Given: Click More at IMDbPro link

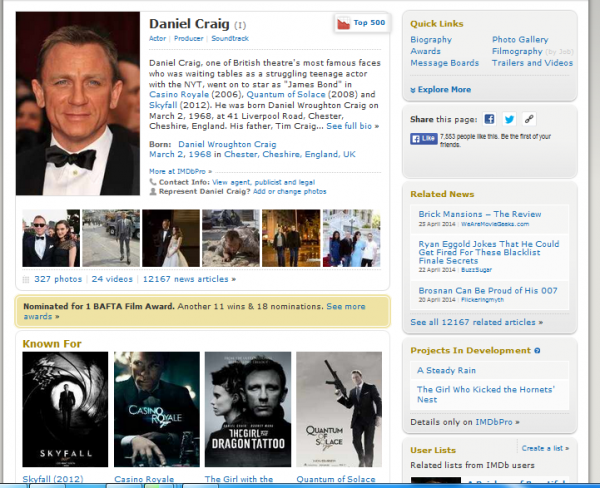Looking at the screenshot, I should click(180, 171).
